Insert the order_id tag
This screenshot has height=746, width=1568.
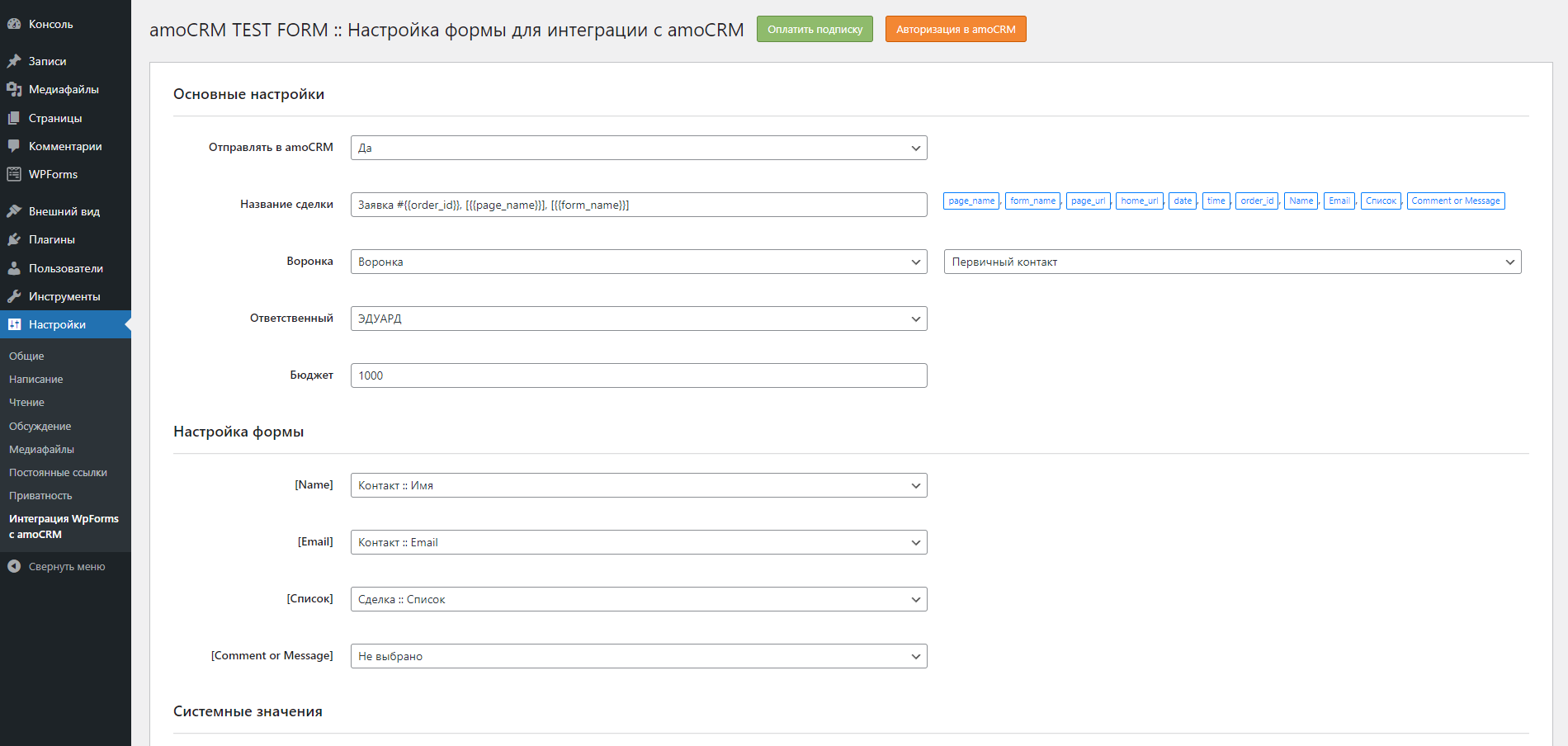coord(1256,201)
